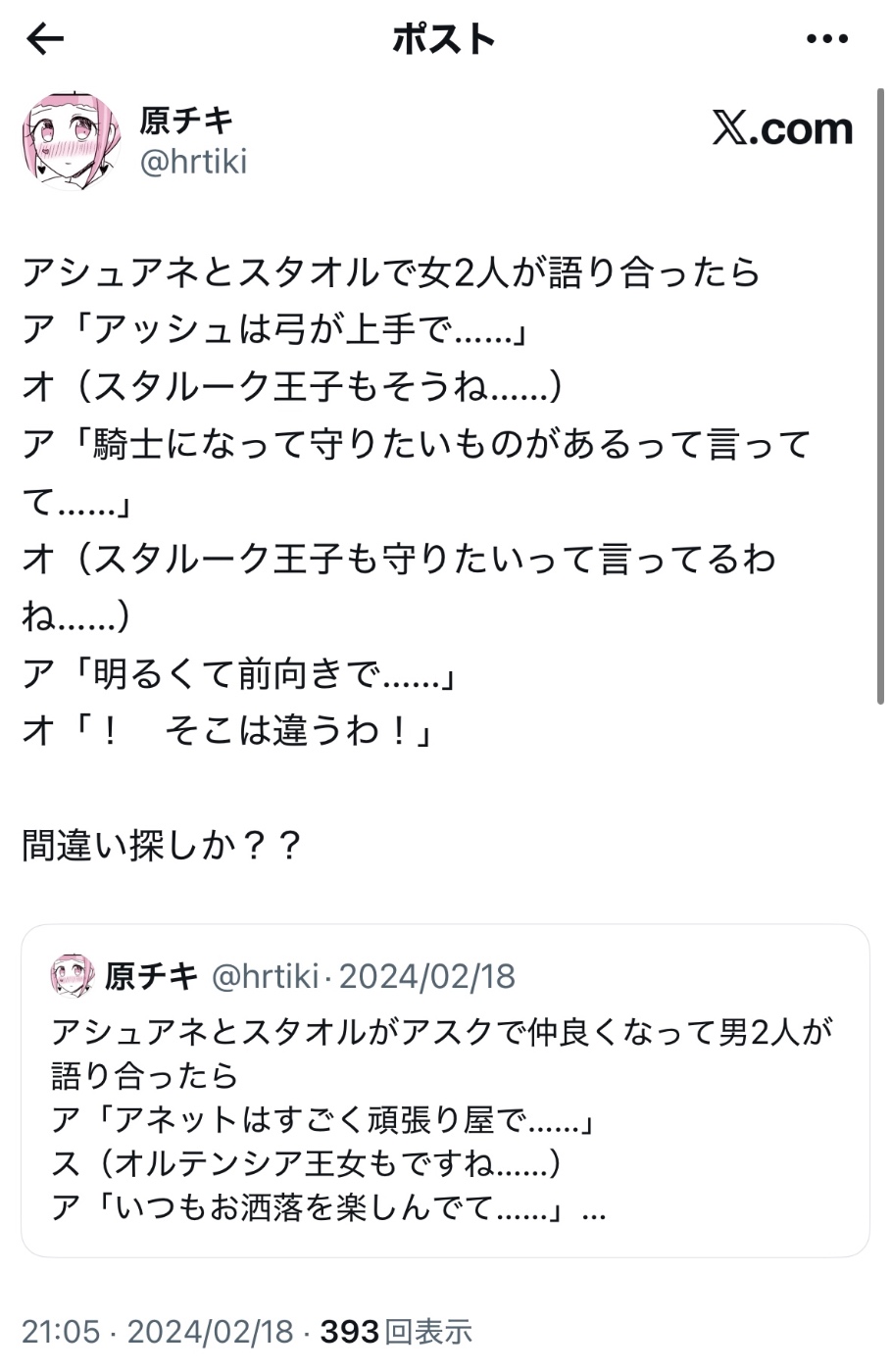Click 原チキ name inside the quoted post
891x1372 pixels.
tap(151, 976)
